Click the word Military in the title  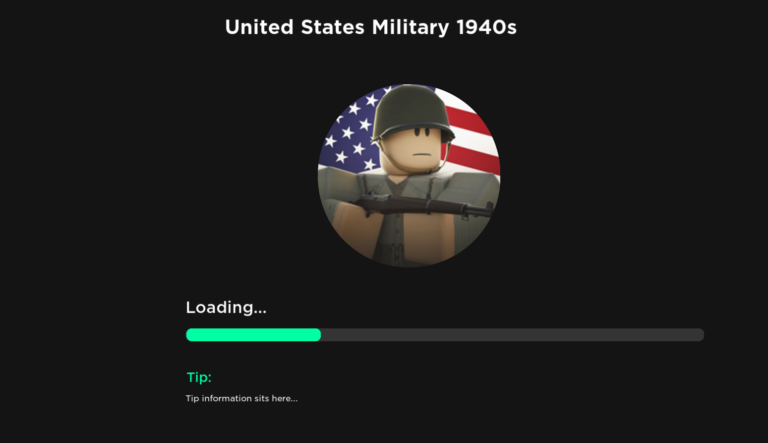410,27
